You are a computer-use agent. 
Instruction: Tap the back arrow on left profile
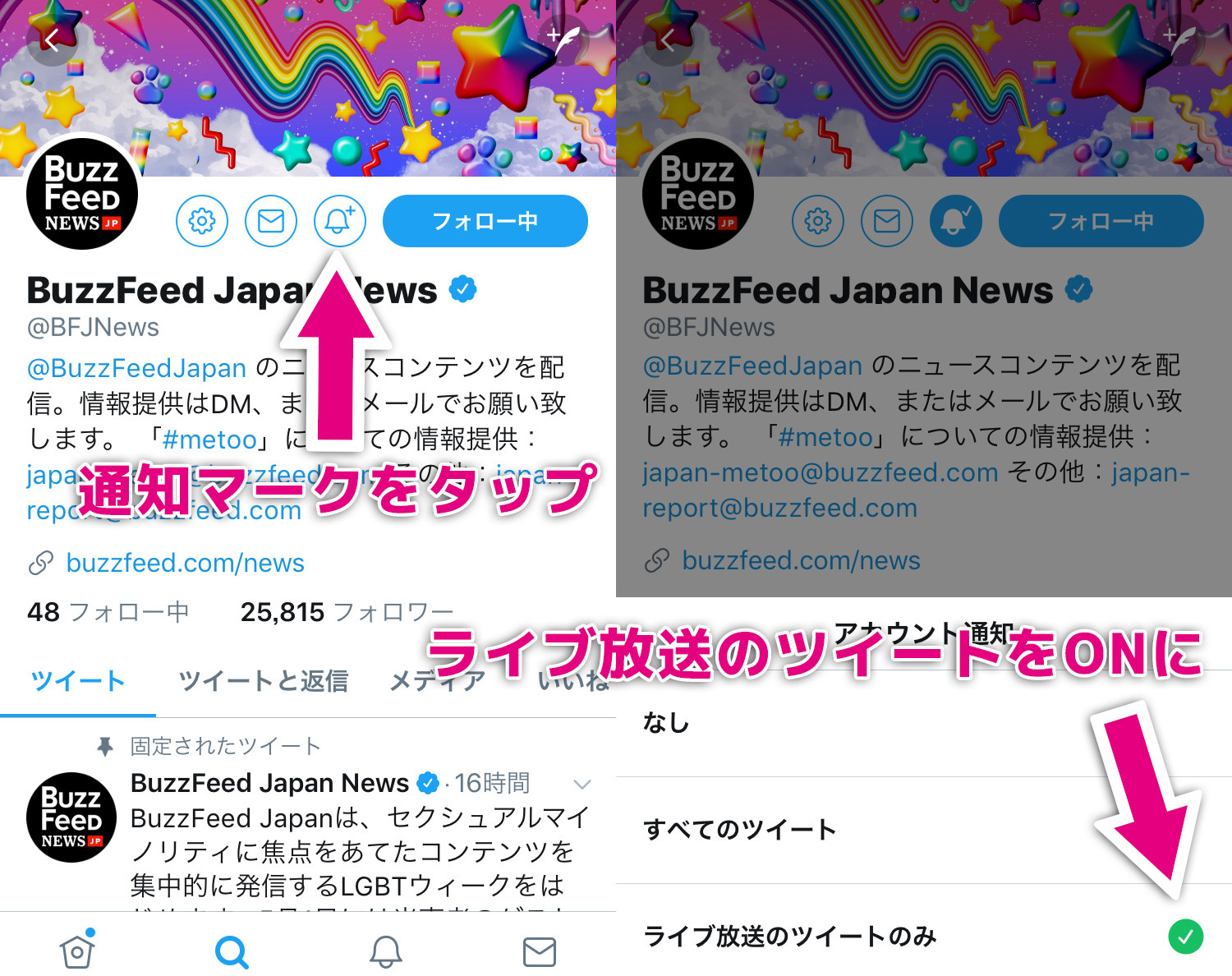(x=52, y=40)
